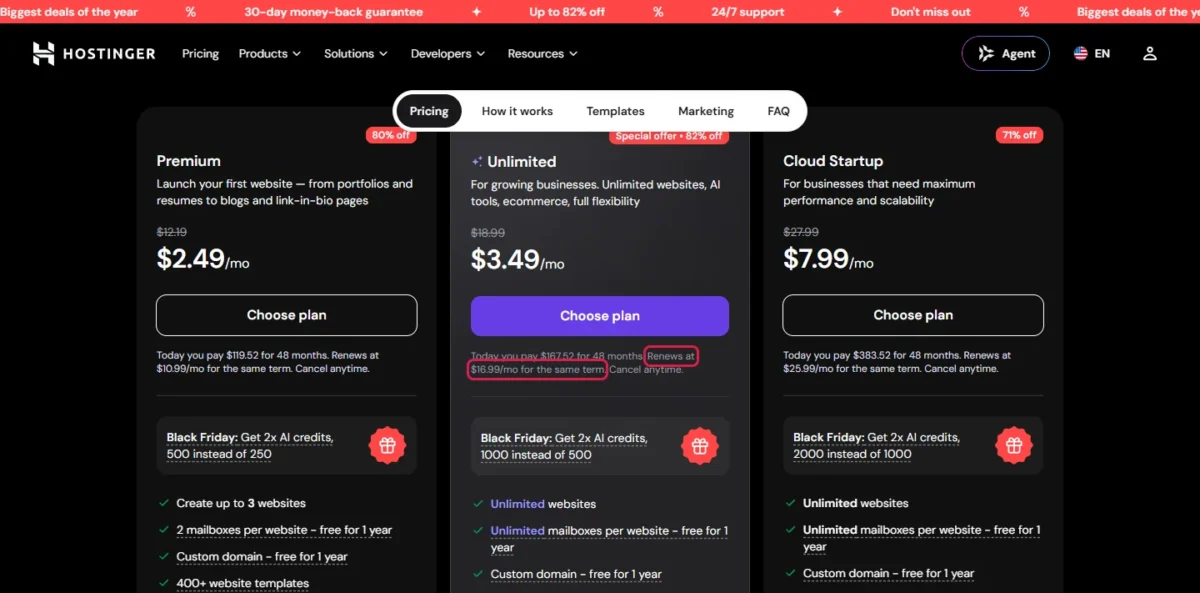Viewport: 1200px width, 593px height.
Task: Click '2 mailboxes per website' feature
Action: tap(284, 530)
